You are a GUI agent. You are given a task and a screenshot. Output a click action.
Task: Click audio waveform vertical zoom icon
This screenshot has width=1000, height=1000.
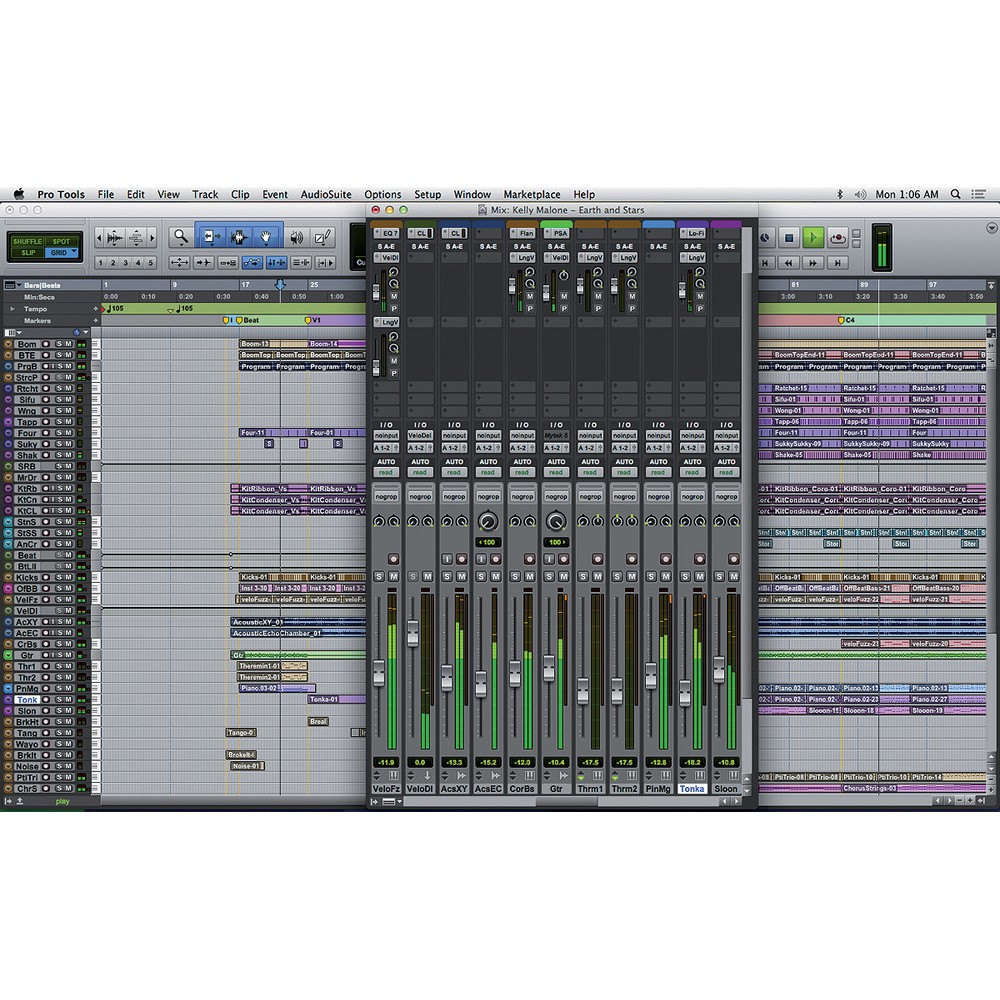click(x=115, y=238)
